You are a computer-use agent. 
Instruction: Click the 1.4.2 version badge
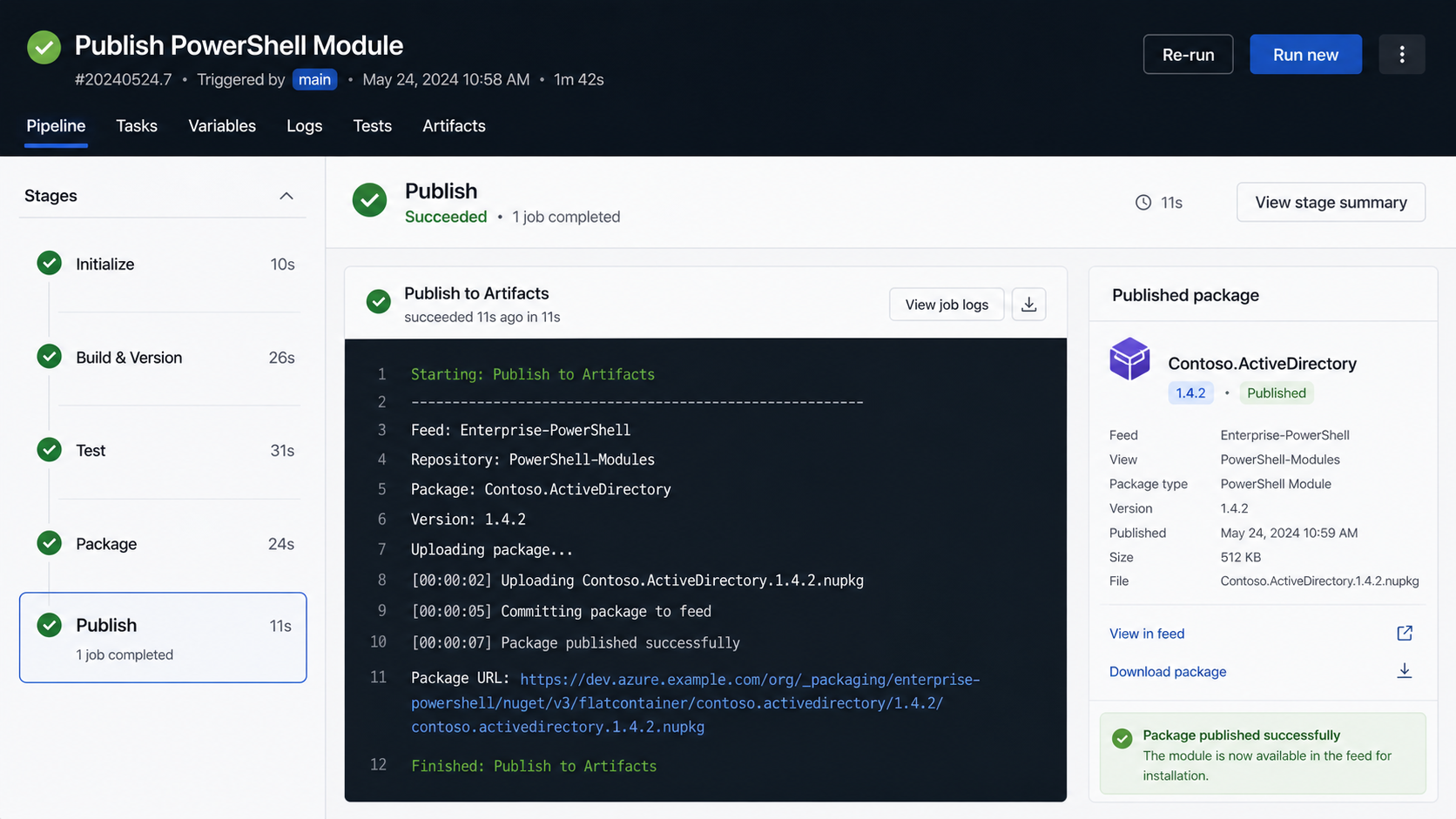(x=1190, y=393)
